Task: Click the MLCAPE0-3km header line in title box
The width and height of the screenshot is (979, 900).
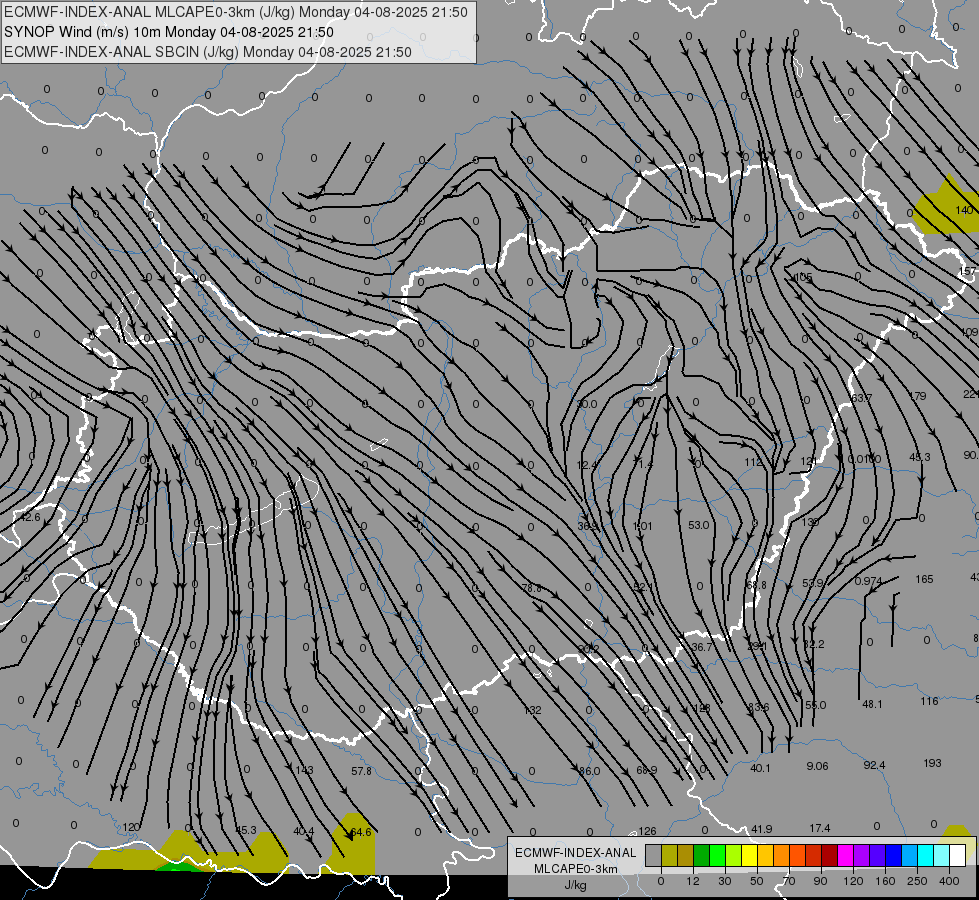Action: pos(235,12)
